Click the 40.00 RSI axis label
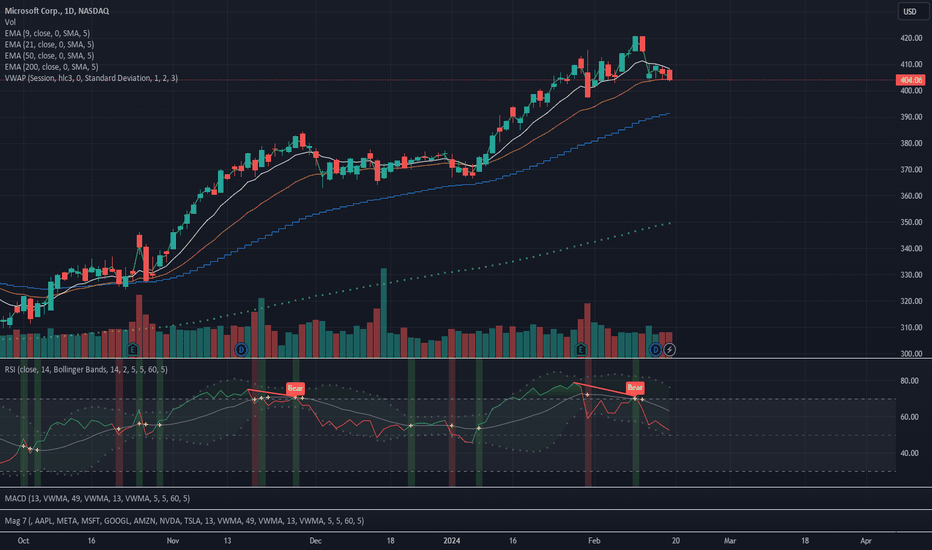932x550 pixels. pos(909,453)
